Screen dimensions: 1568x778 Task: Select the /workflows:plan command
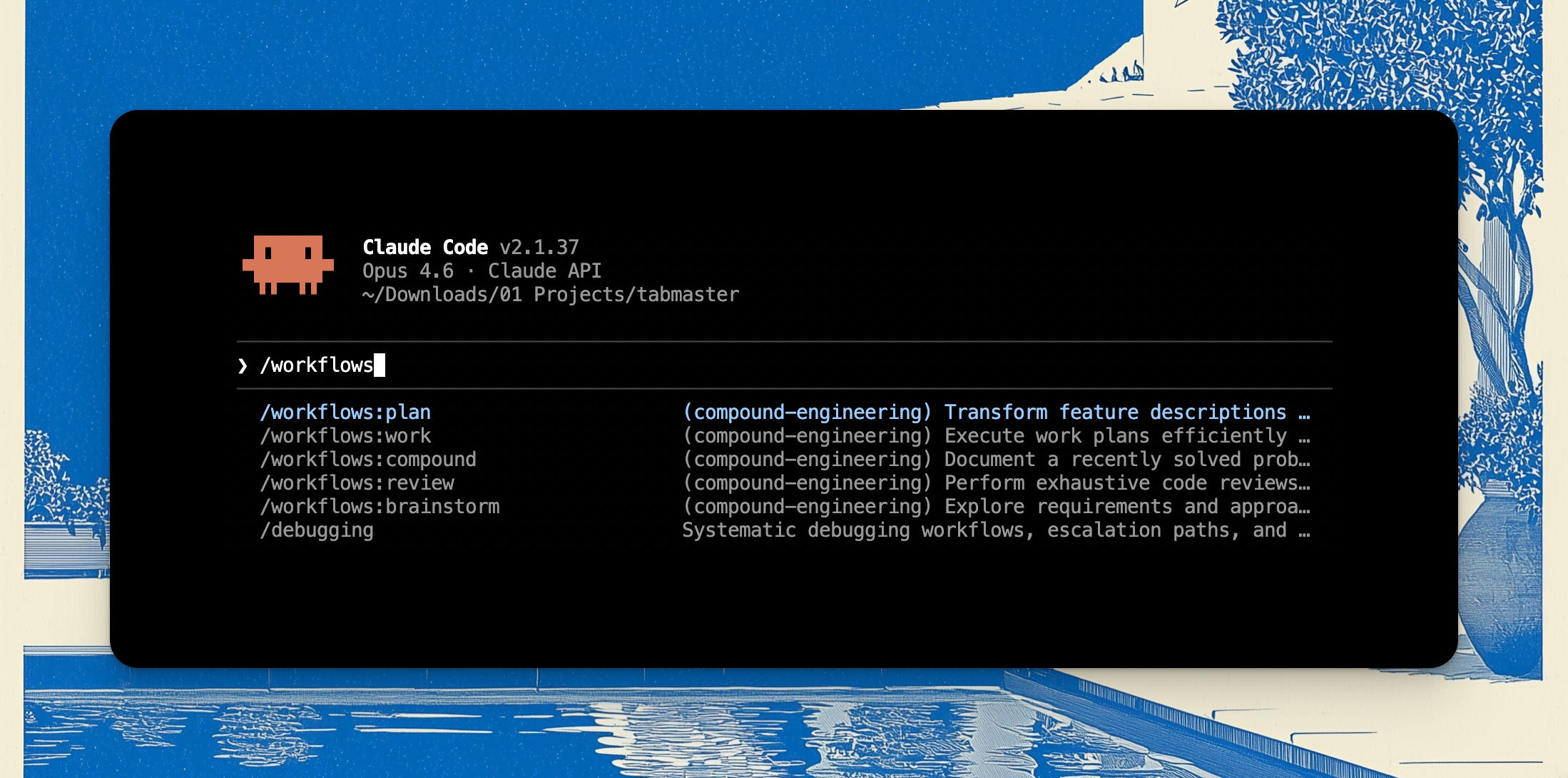(345, 413)
